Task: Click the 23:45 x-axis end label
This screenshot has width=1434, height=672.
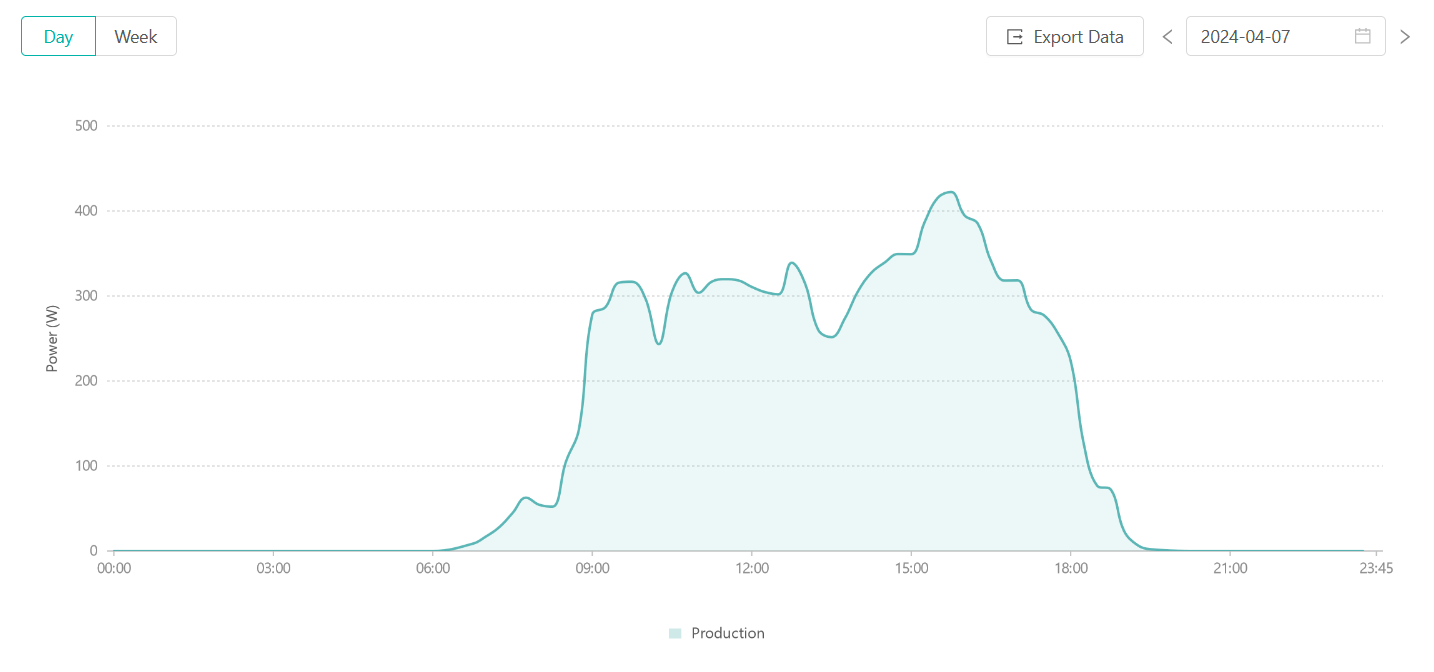Action: [1377, 568]
